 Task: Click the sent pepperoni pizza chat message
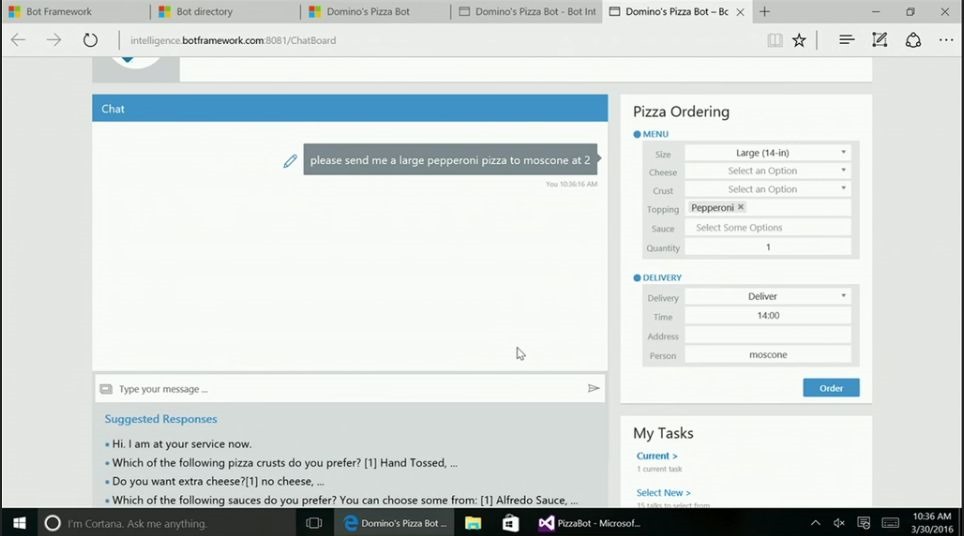[x=450, y=160]
